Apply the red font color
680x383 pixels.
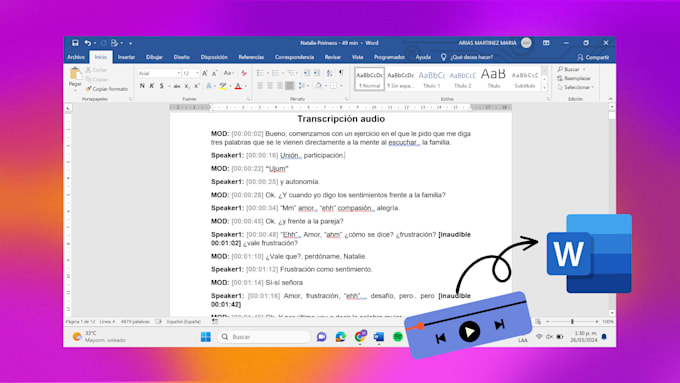click(238, 86)
